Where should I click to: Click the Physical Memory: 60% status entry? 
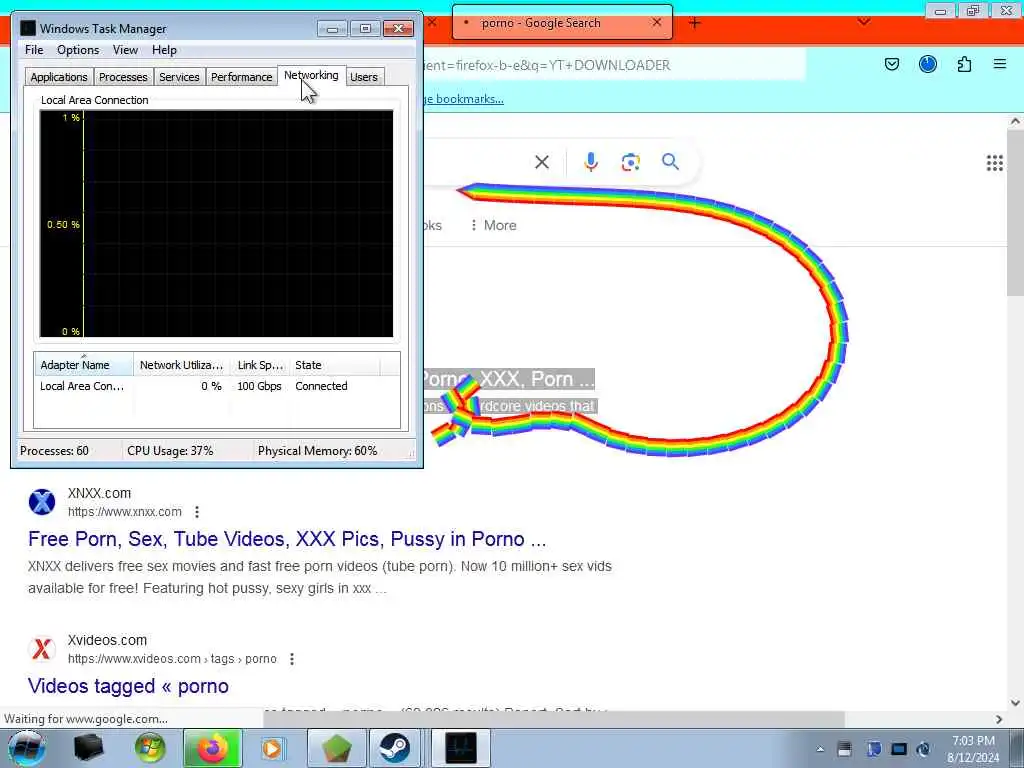pyautogui.click(x=317, y=451)
